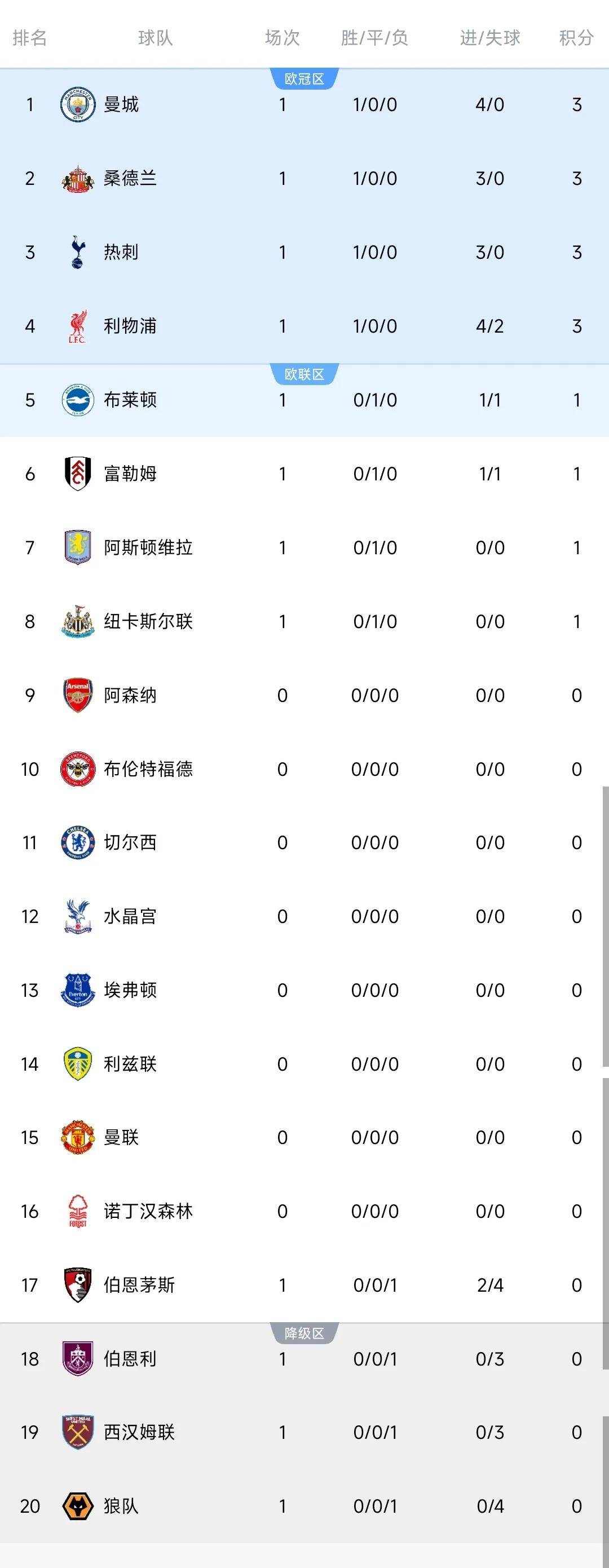The image size is (609, 1568).
Task: Tap the 降级区 zone label
Action: (304, 1333)
